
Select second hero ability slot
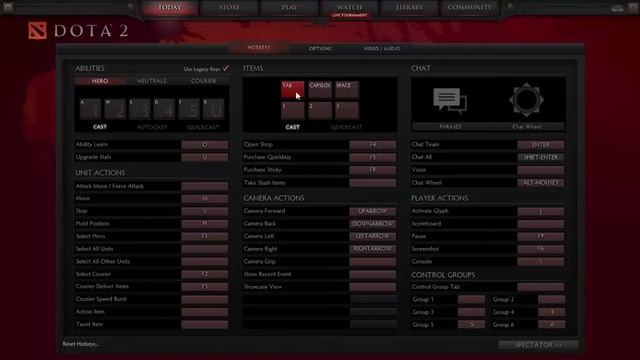click(115, 109)
